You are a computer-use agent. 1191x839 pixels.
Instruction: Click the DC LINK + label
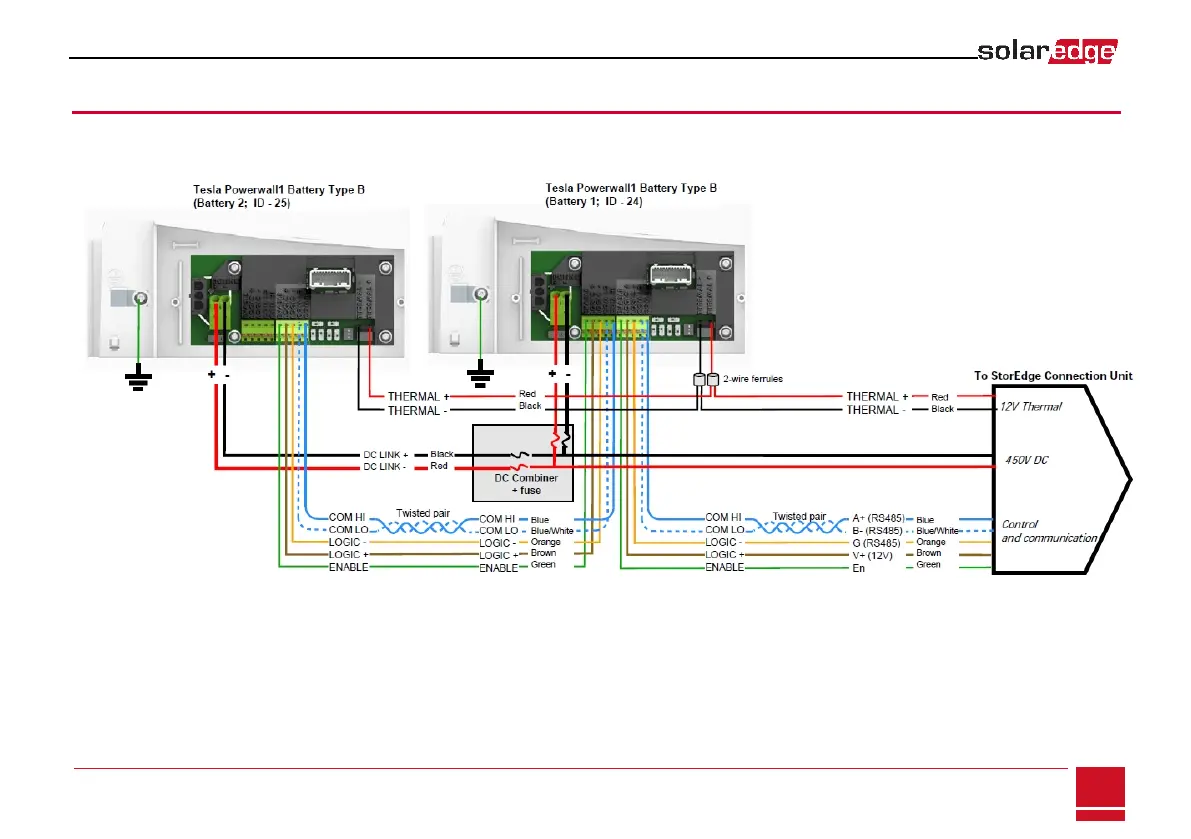[x=385, y=455]
